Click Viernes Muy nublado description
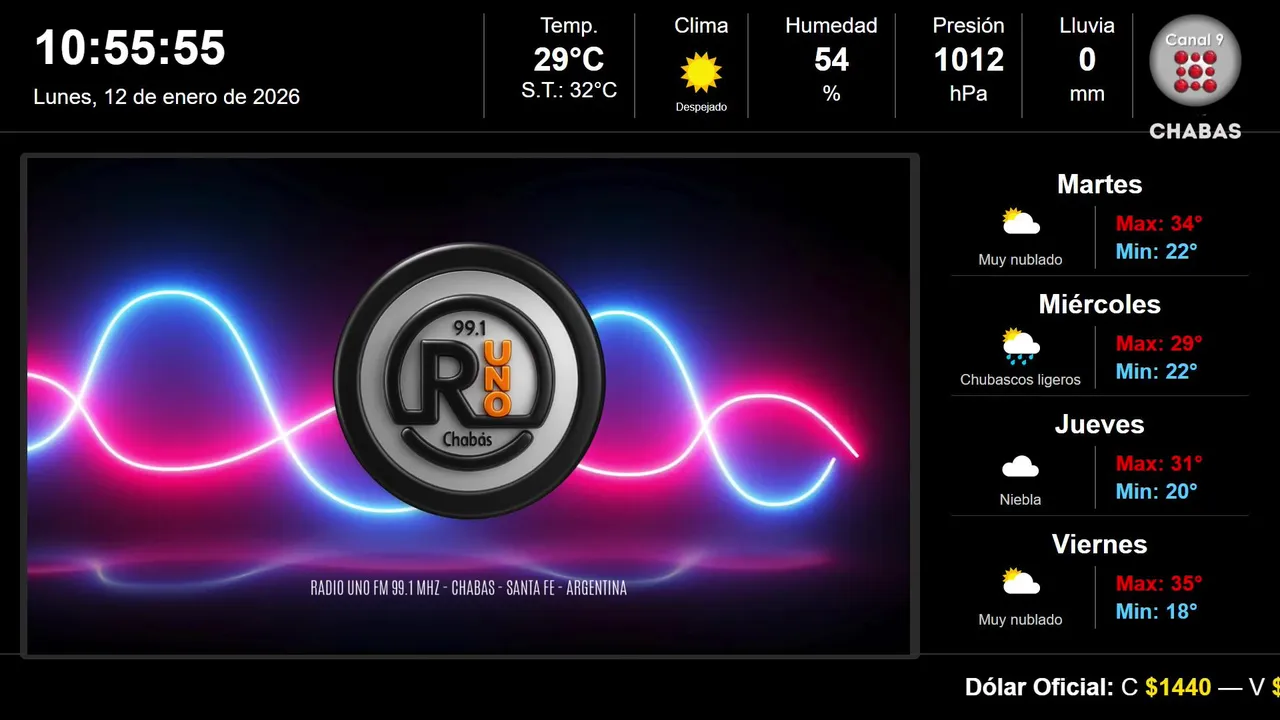Screen dimensions: 1280x720 [1020, 619]
